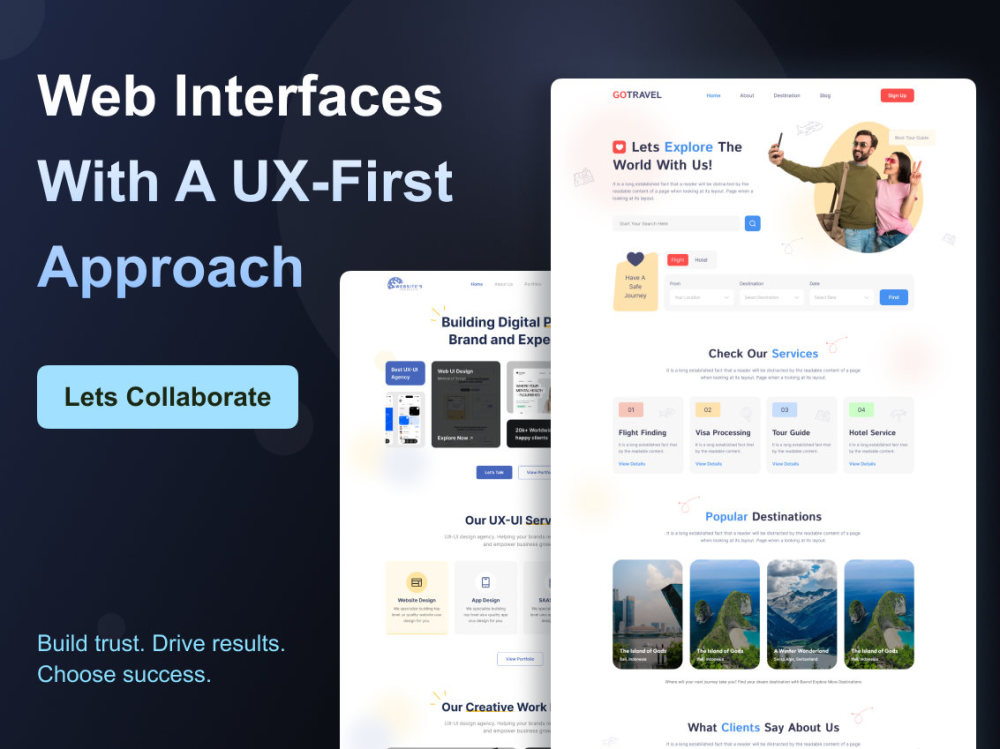Click the App Design phone icon
This screenshot has height=749, width=1000.
[x=485, y=582]
